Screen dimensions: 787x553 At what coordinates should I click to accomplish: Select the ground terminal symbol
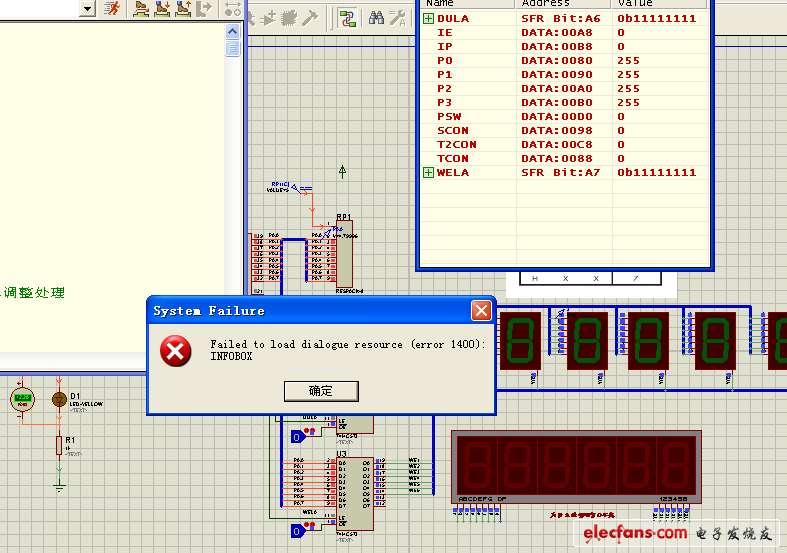[59, 486]
